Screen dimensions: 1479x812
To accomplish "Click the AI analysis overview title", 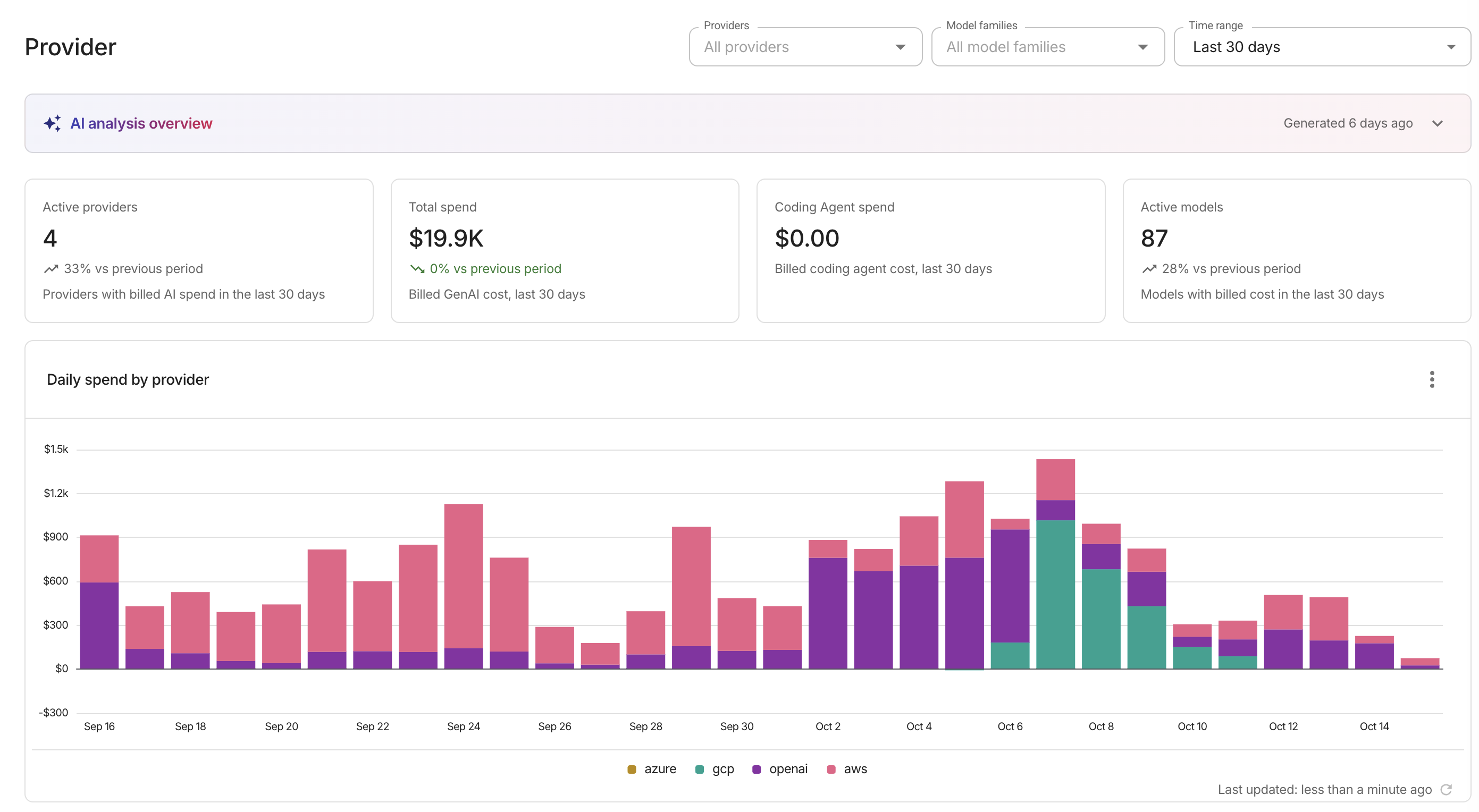I will coord(141,123).
